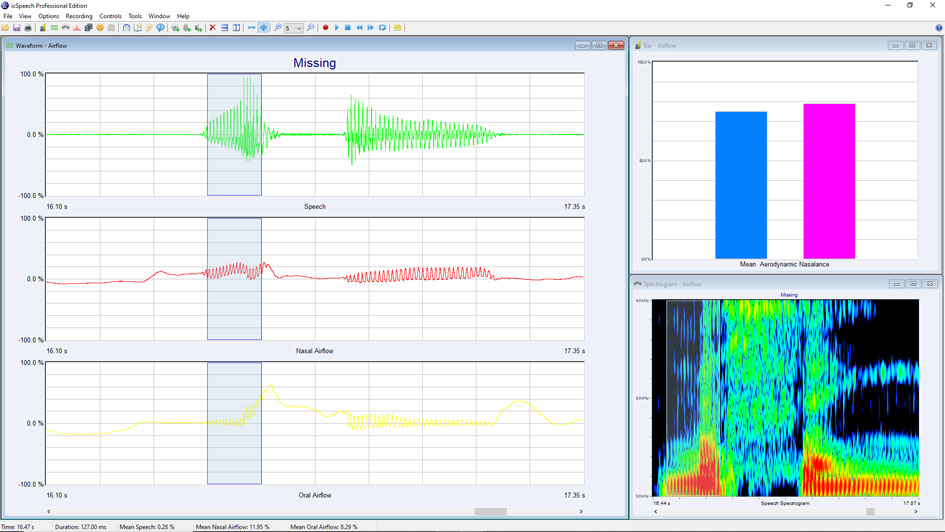Open the Window menu

[159, 16]
